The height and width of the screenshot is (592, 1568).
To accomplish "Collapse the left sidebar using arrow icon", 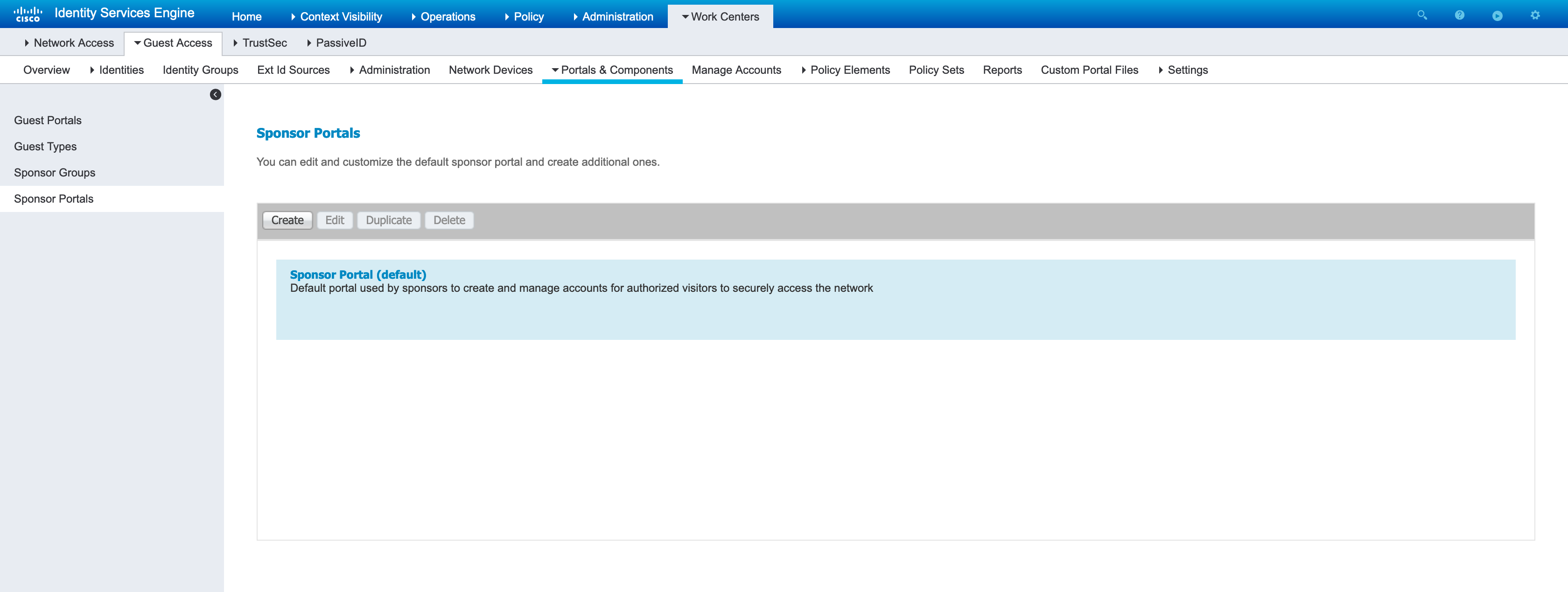I will click(216, 94).
